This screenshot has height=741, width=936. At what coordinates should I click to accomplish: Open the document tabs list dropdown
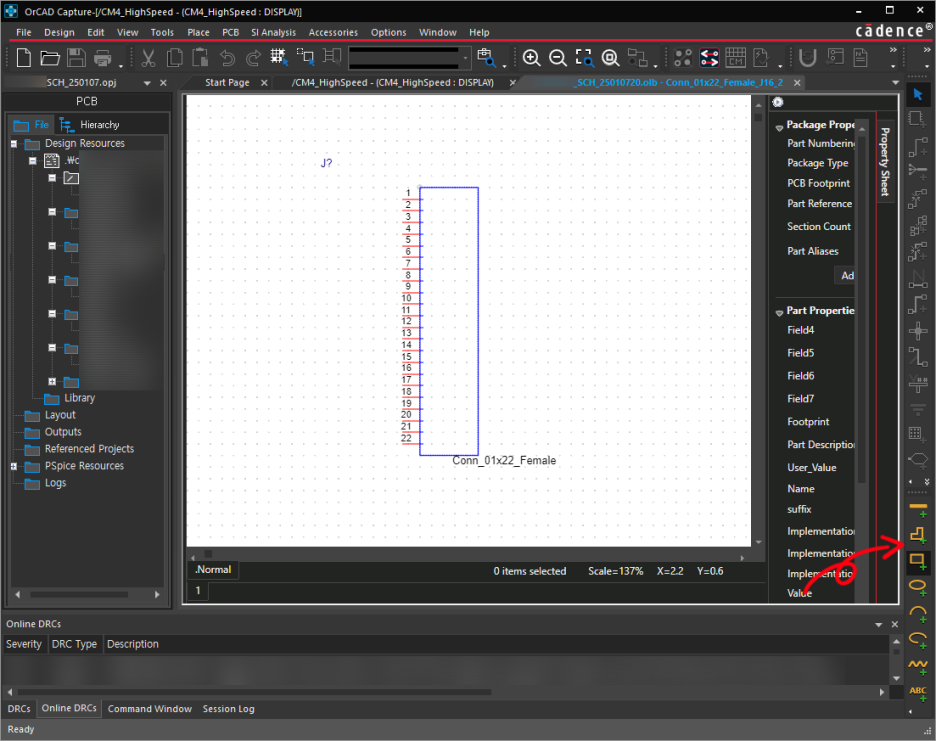[x=895, y=82]
